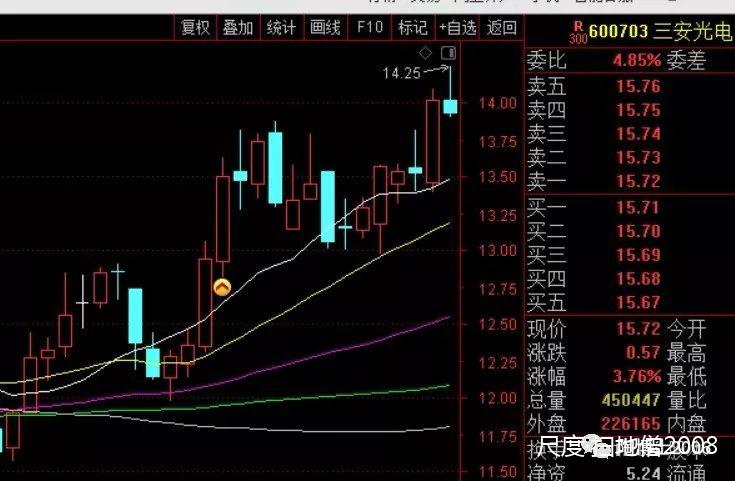Select 卖二 price 15.73
The image size is (735, 481).
click(638, 158)
